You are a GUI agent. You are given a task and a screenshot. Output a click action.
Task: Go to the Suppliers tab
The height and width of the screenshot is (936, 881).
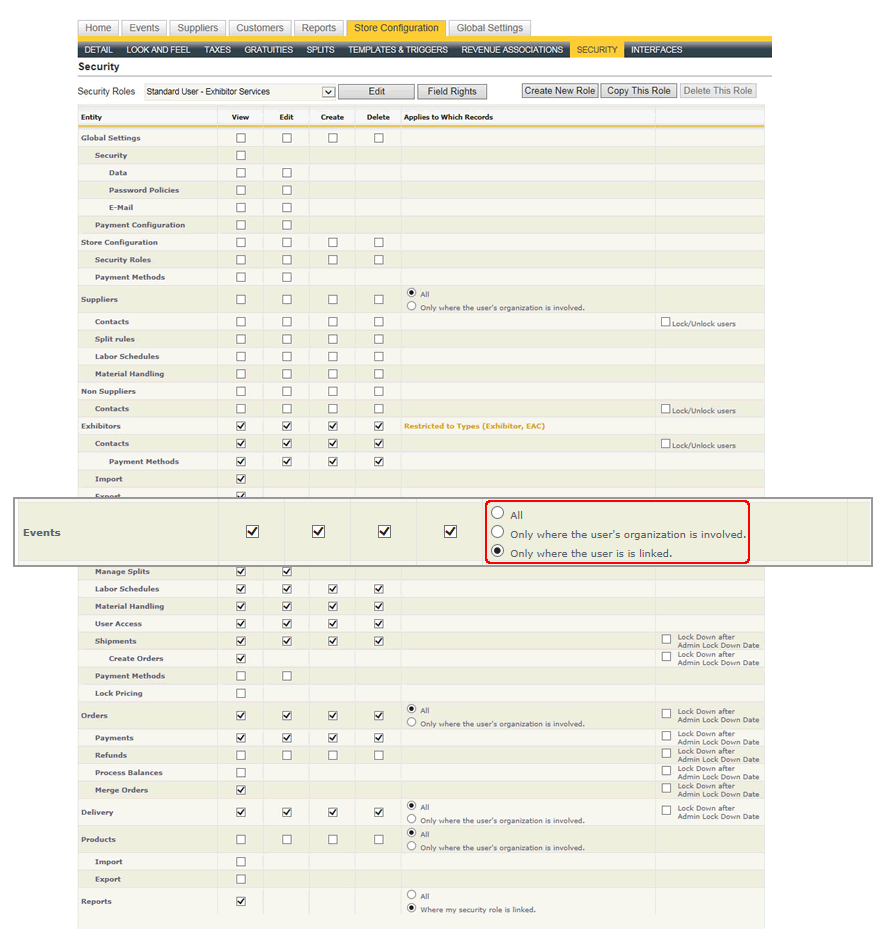[x=197, y=28]
